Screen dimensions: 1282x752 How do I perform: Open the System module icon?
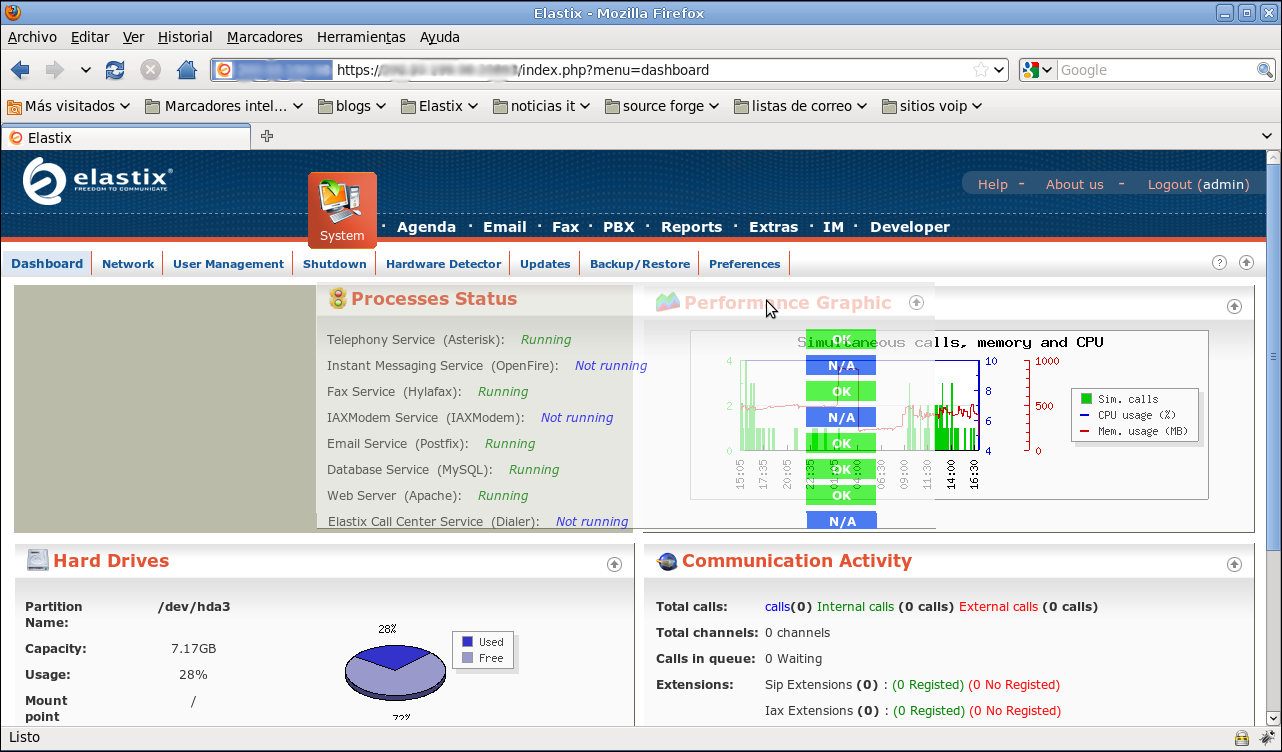tap(342, 210)
